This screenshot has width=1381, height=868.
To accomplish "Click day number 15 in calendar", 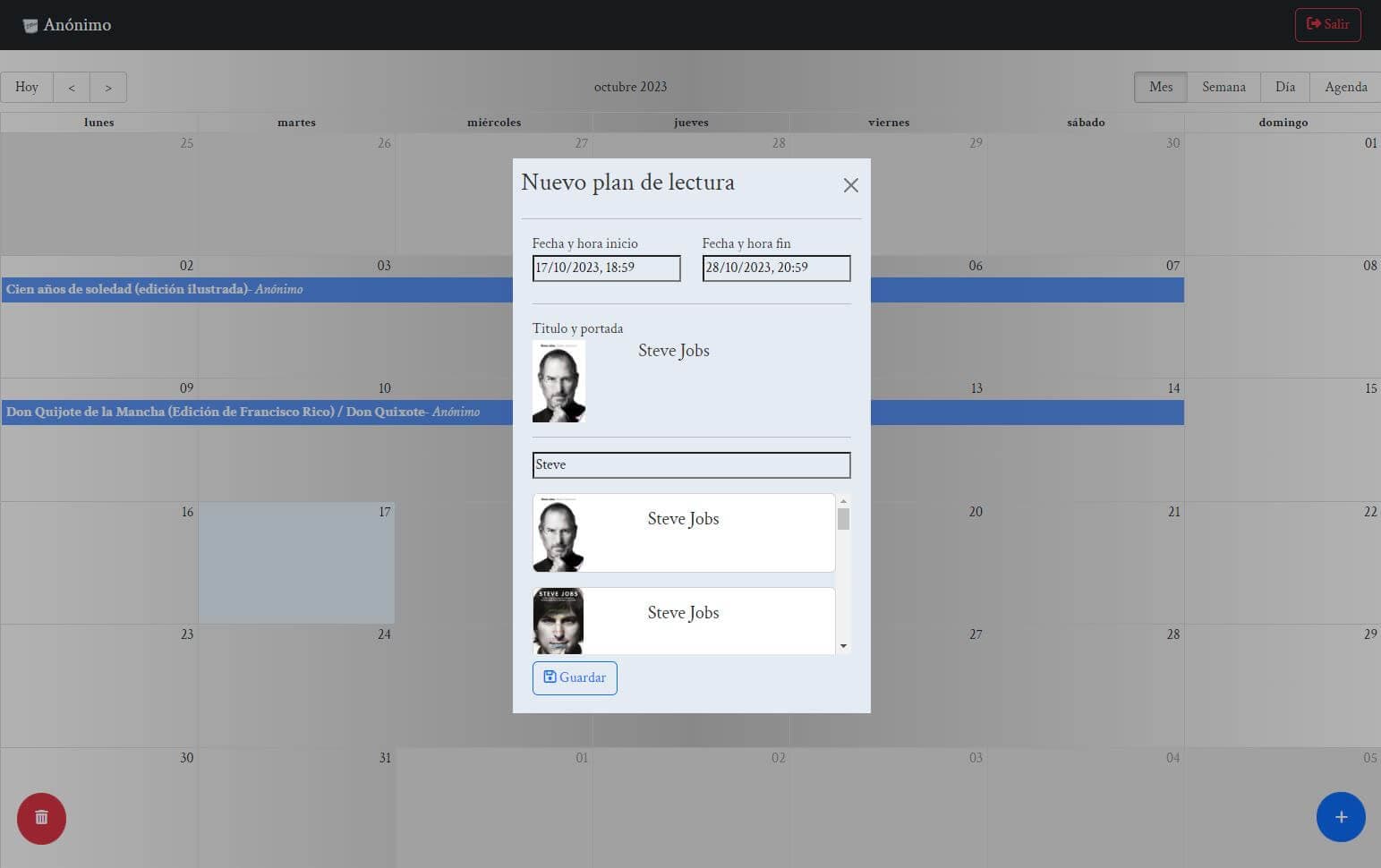I will coord(1371,389).
